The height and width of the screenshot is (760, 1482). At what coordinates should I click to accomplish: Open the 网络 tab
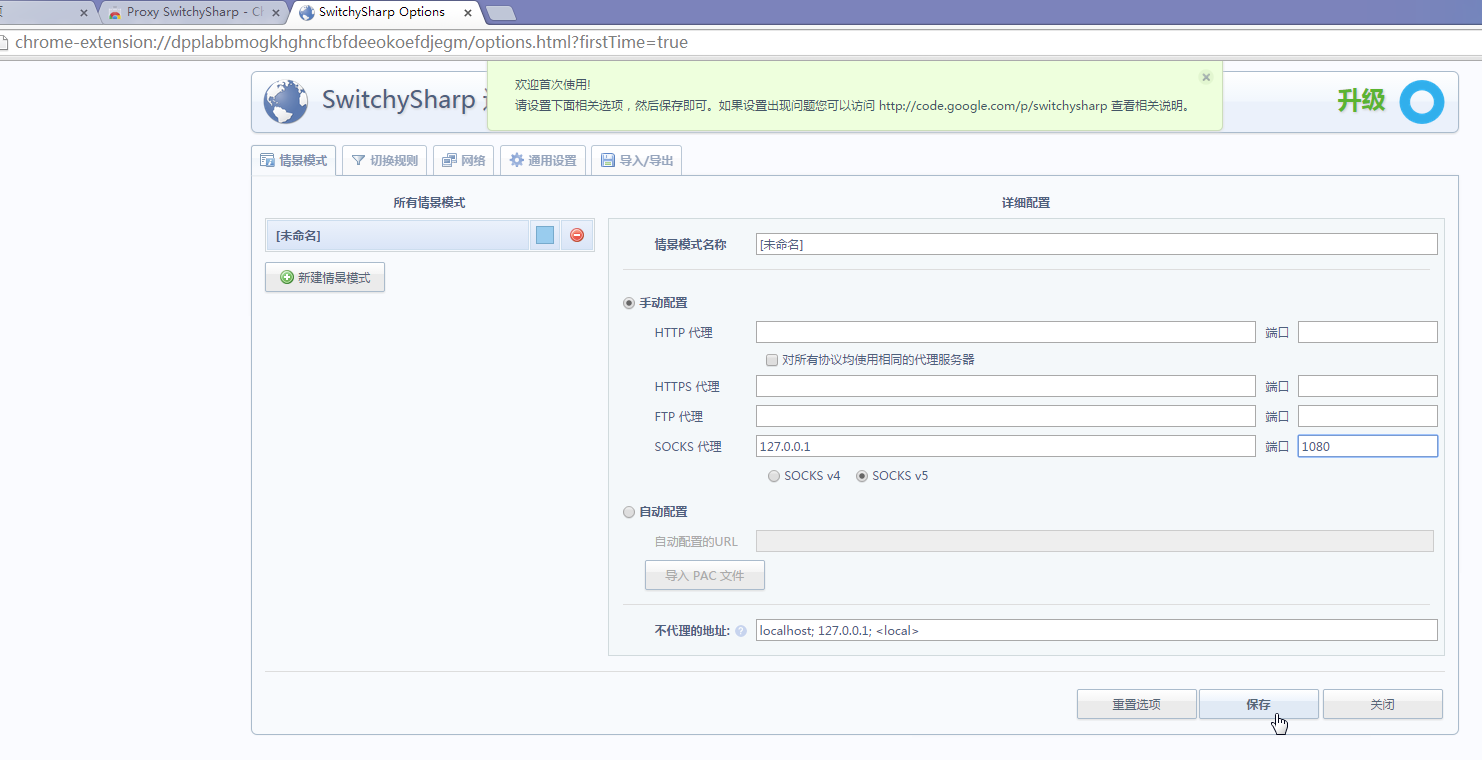463,161
